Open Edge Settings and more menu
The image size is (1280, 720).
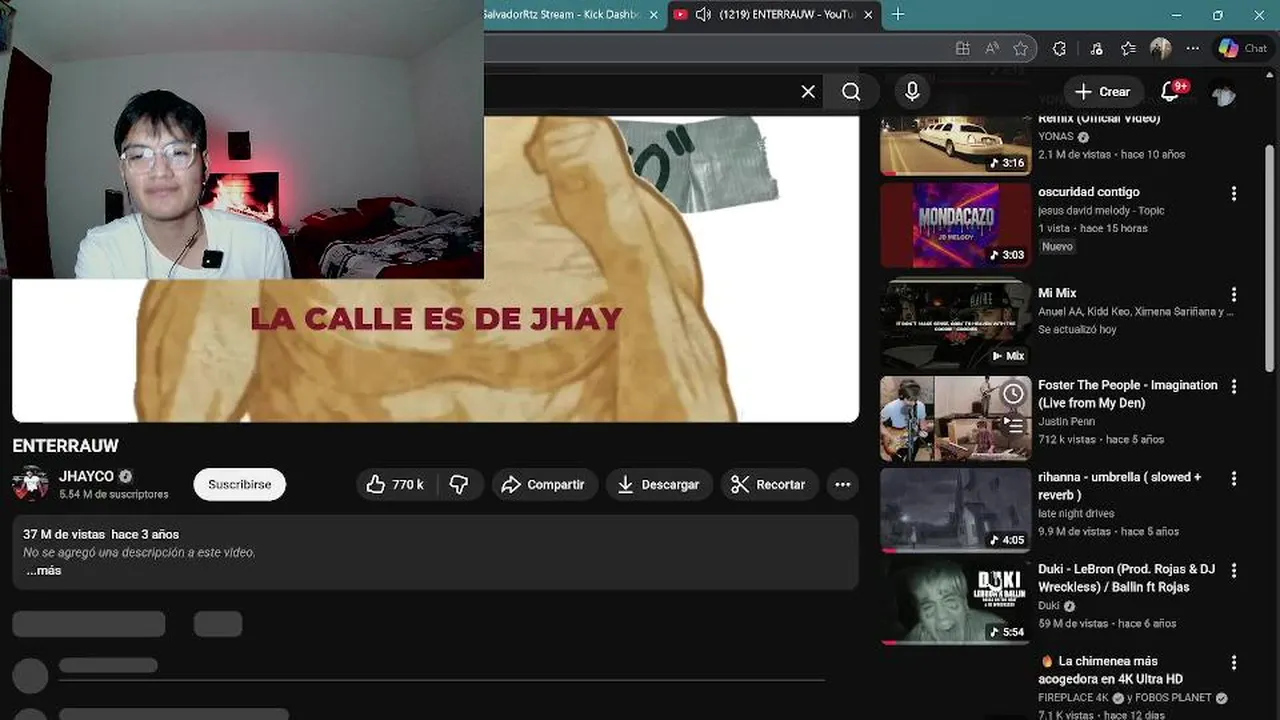click(x=1193, y=48)
